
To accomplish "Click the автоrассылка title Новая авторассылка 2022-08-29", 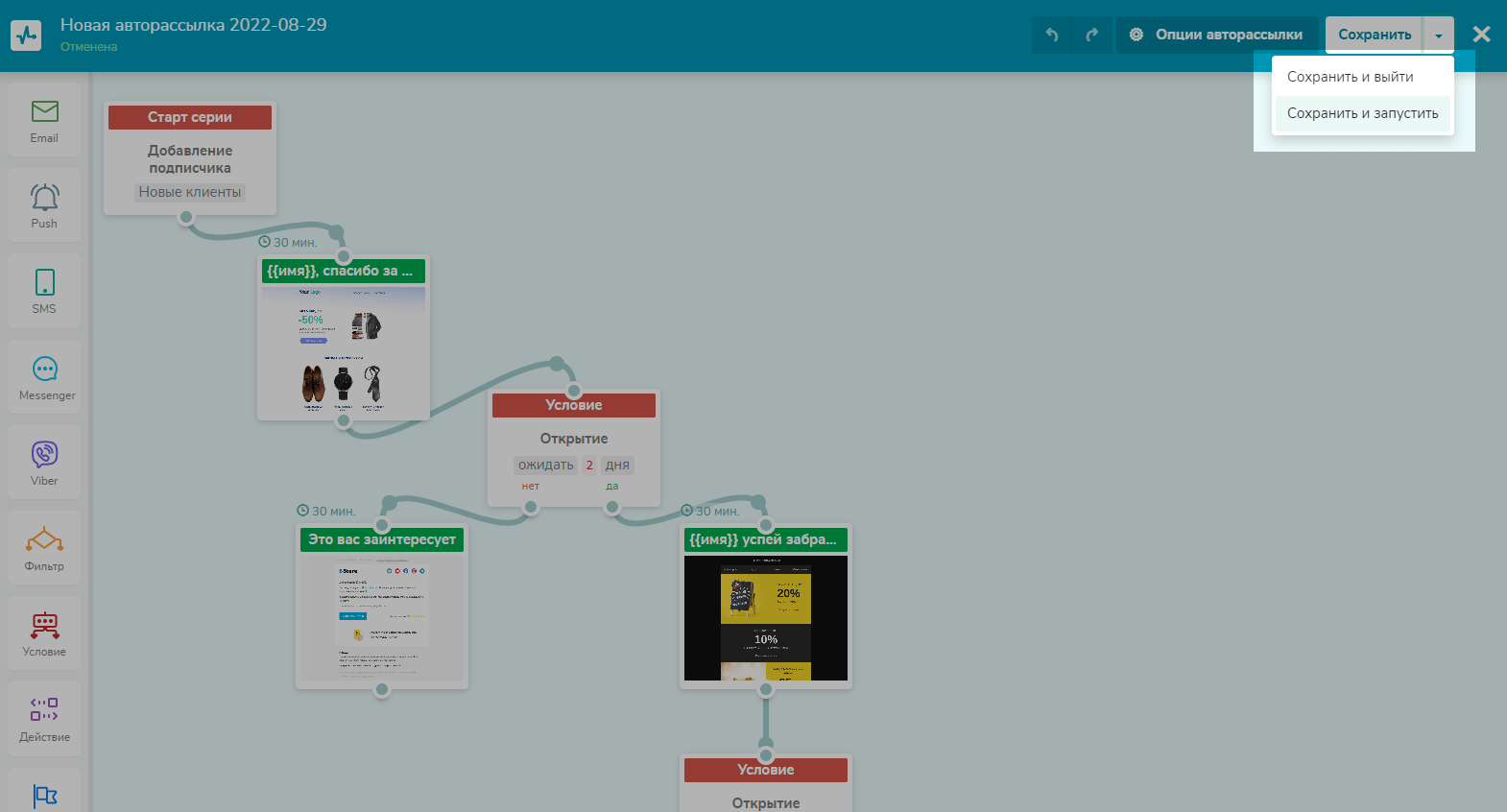I will [194, 25].
